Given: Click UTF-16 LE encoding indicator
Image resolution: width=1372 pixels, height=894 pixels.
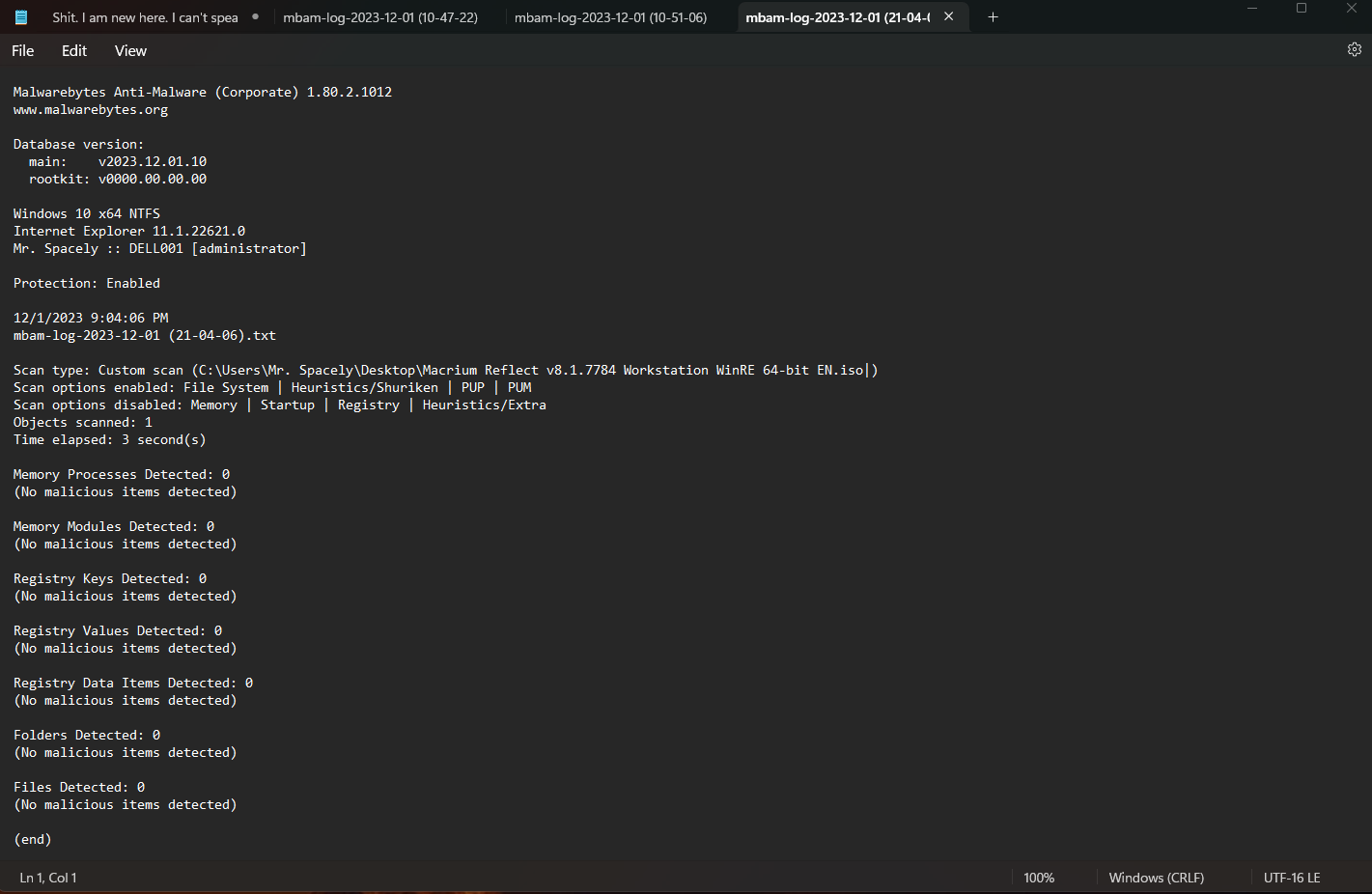Looking at the screenshot, I should (x=1291, y=878).
